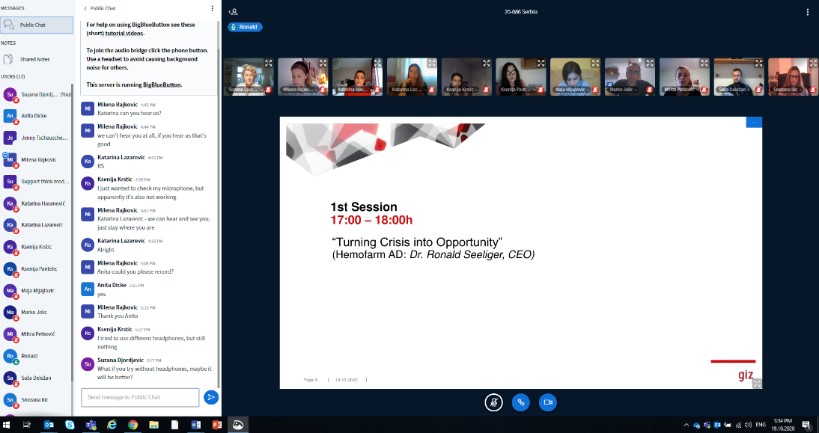Expand Suzana Djordjevic webcam to fullscreen

click(268, 63)
